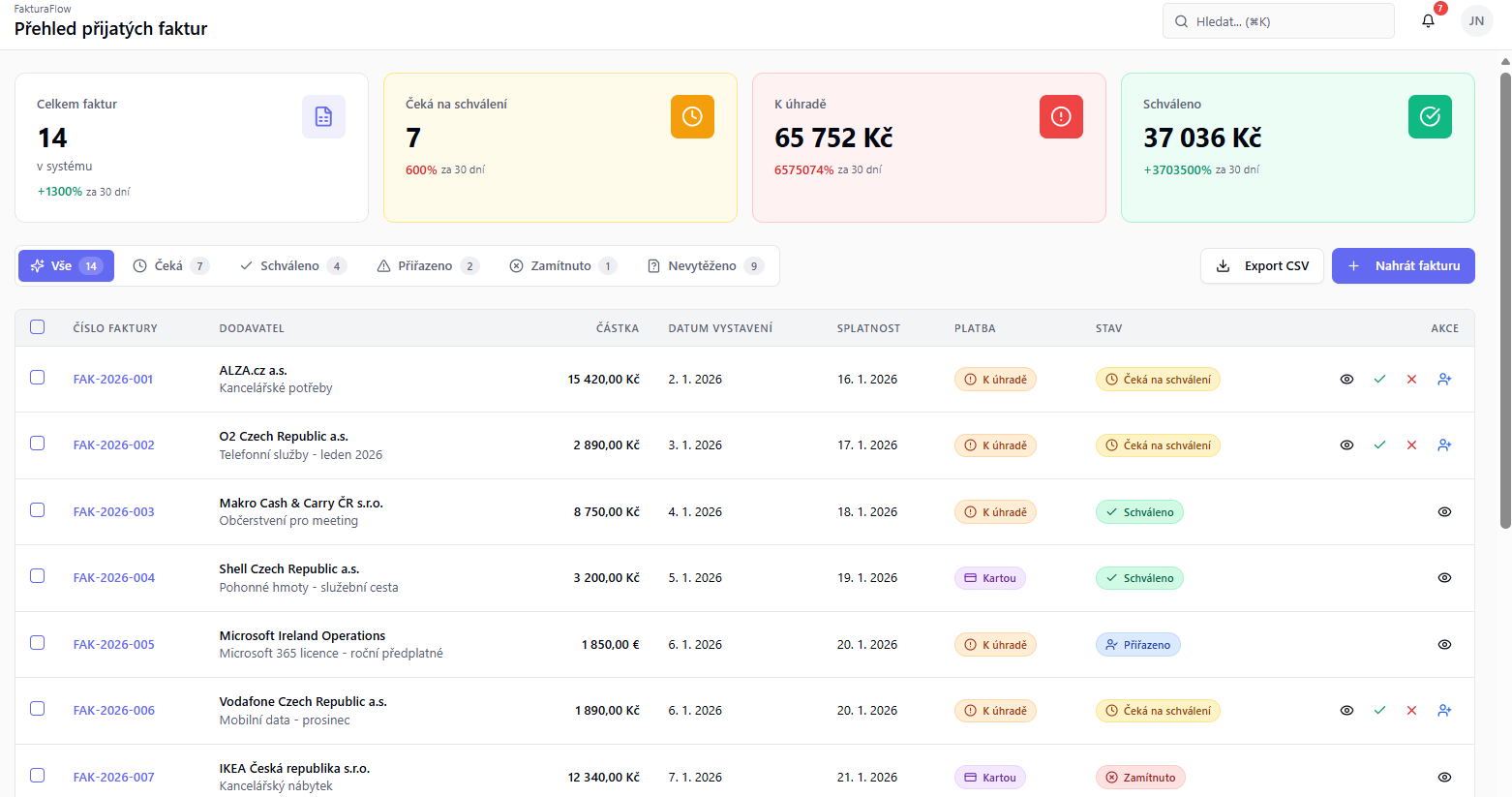This screenshot has width=1512, height=797.
Task: Focus the Hledat search field
Action: tap(1278, 21)
